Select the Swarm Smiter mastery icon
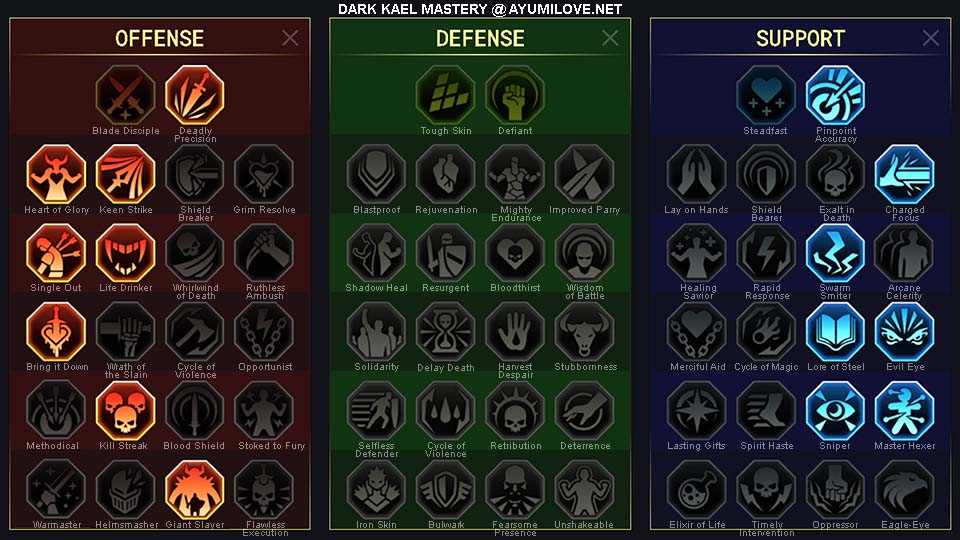The image size is (960, 540). 835,253
